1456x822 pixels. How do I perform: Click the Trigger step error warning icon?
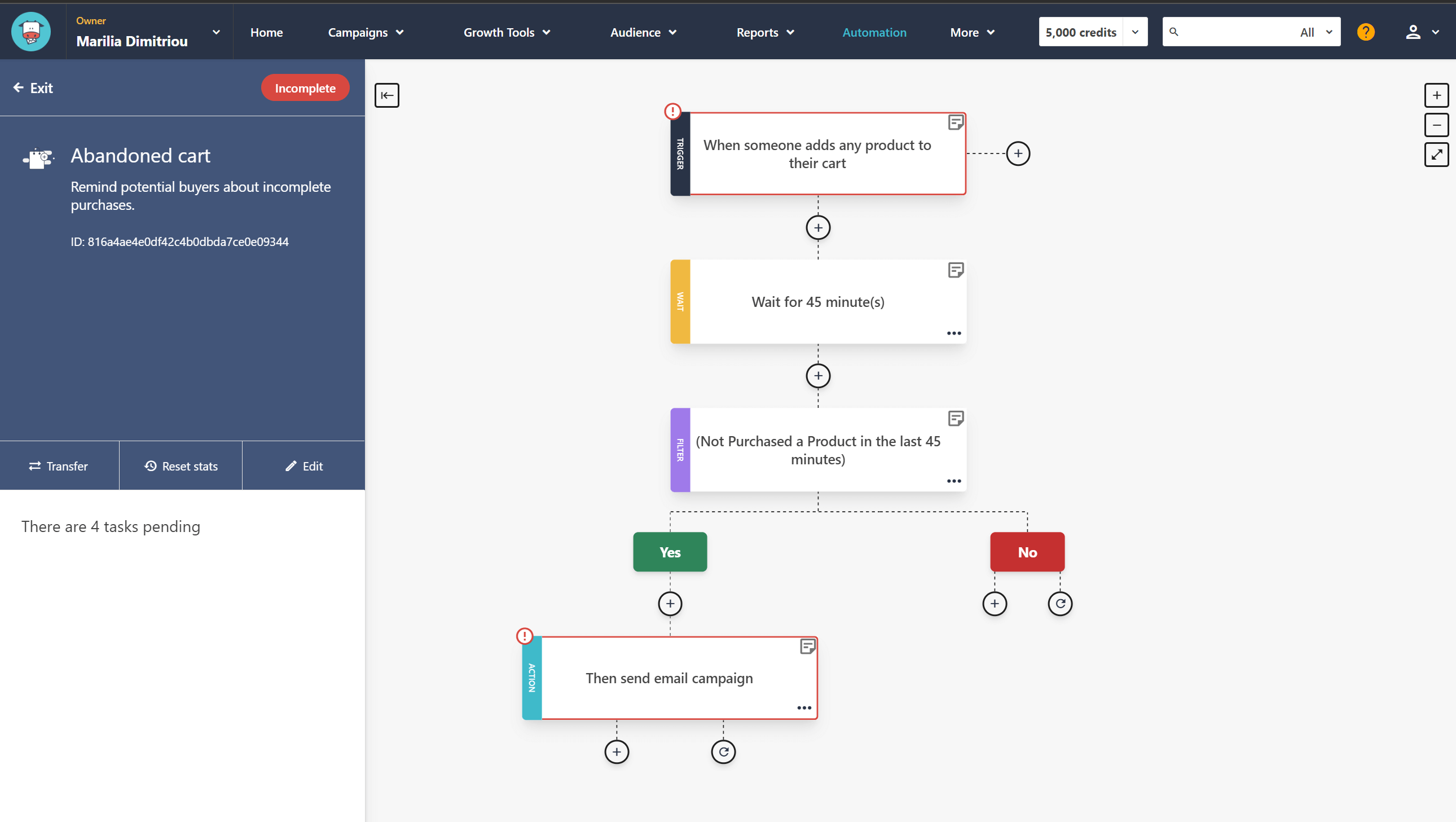pos(672,111)
